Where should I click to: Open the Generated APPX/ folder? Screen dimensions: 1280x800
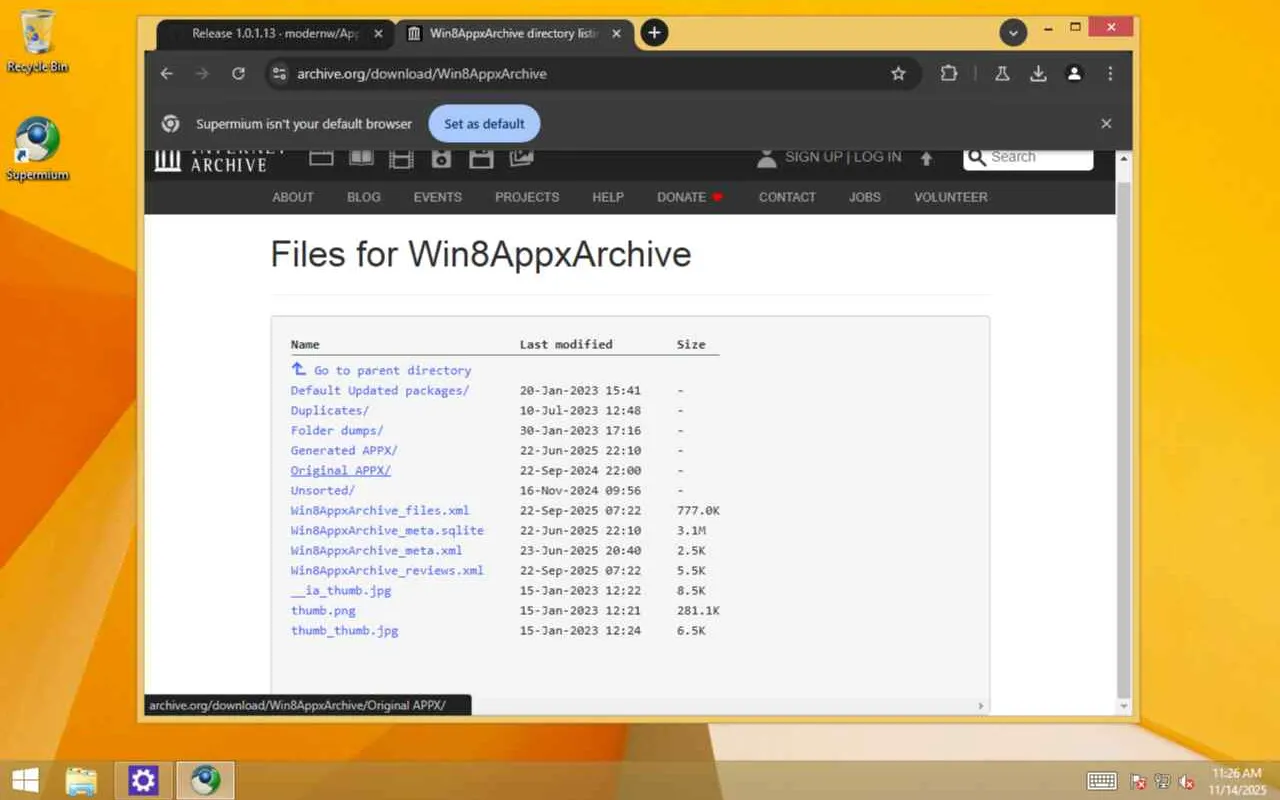[344, 450]
